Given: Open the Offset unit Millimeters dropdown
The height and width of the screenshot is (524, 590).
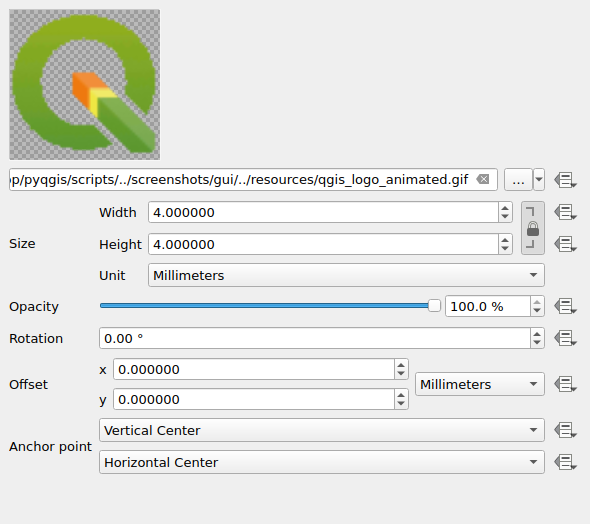Looking at the screenshot, I should click(x=480, y=384).
